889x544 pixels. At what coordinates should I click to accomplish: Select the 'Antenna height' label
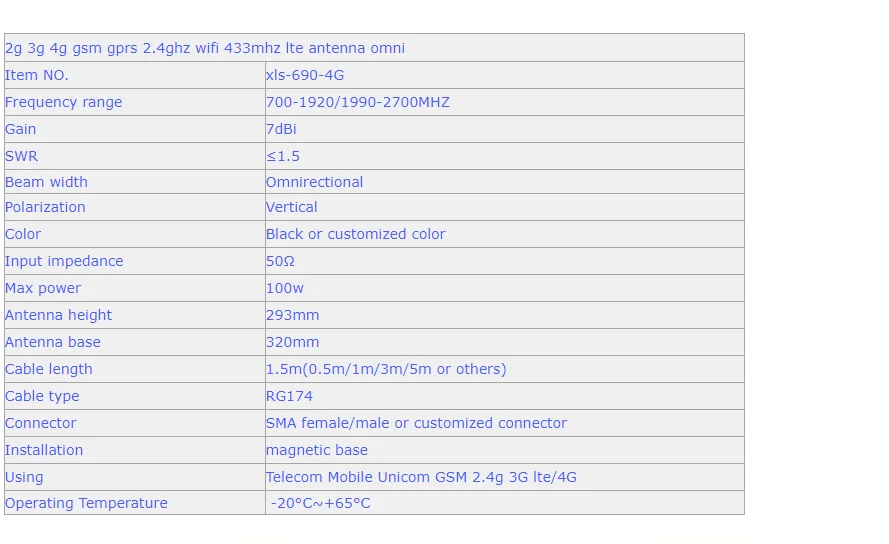click(58, 315)
